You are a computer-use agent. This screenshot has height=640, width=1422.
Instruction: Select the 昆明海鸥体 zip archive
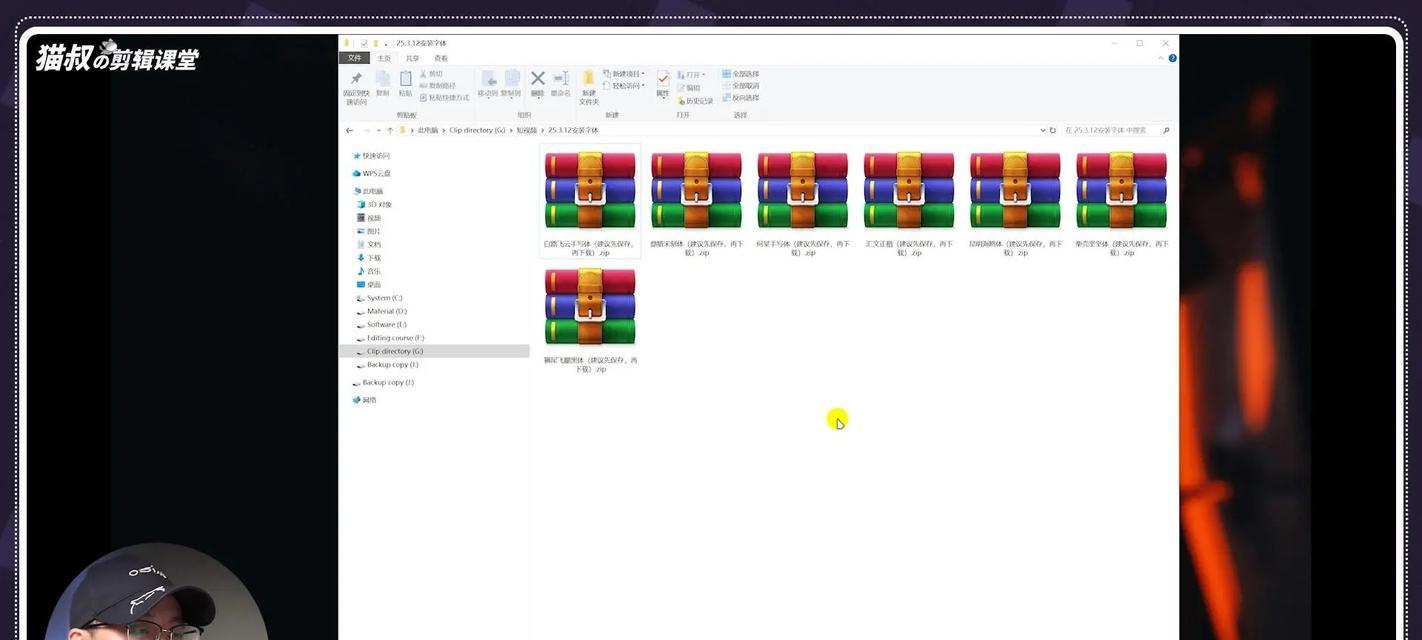coord(1015,203)
